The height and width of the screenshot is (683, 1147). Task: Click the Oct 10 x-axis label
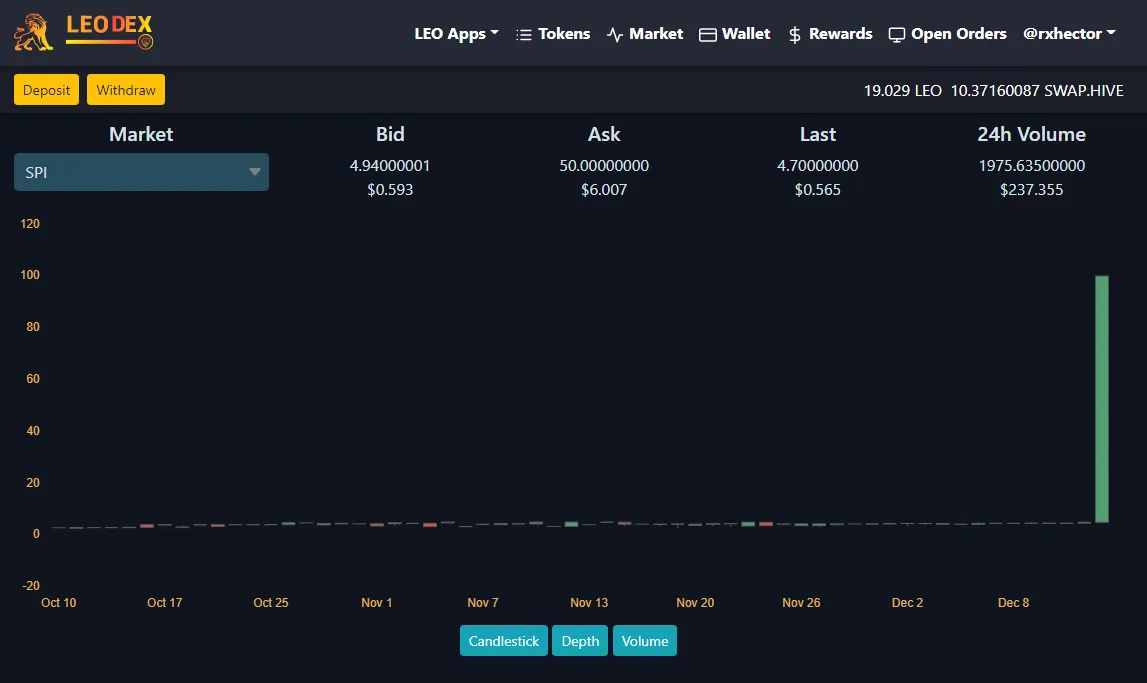pyautogui.click(x=59, y=603)
